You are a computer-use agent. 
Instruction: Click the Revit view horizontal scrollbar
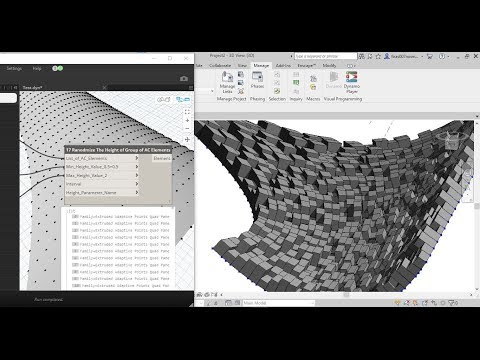(346, 295)
